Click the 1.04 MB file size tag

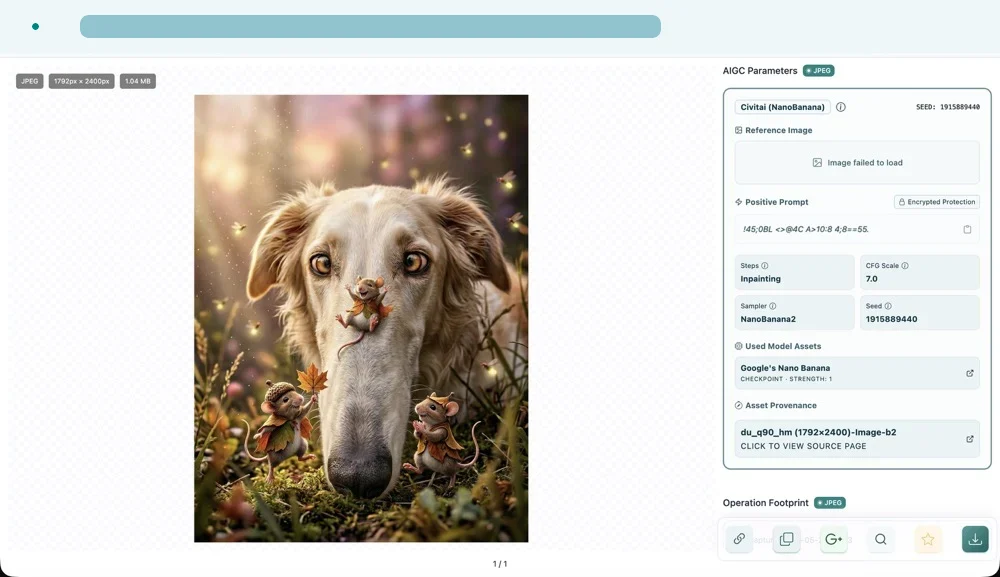[x=138, y=81]
